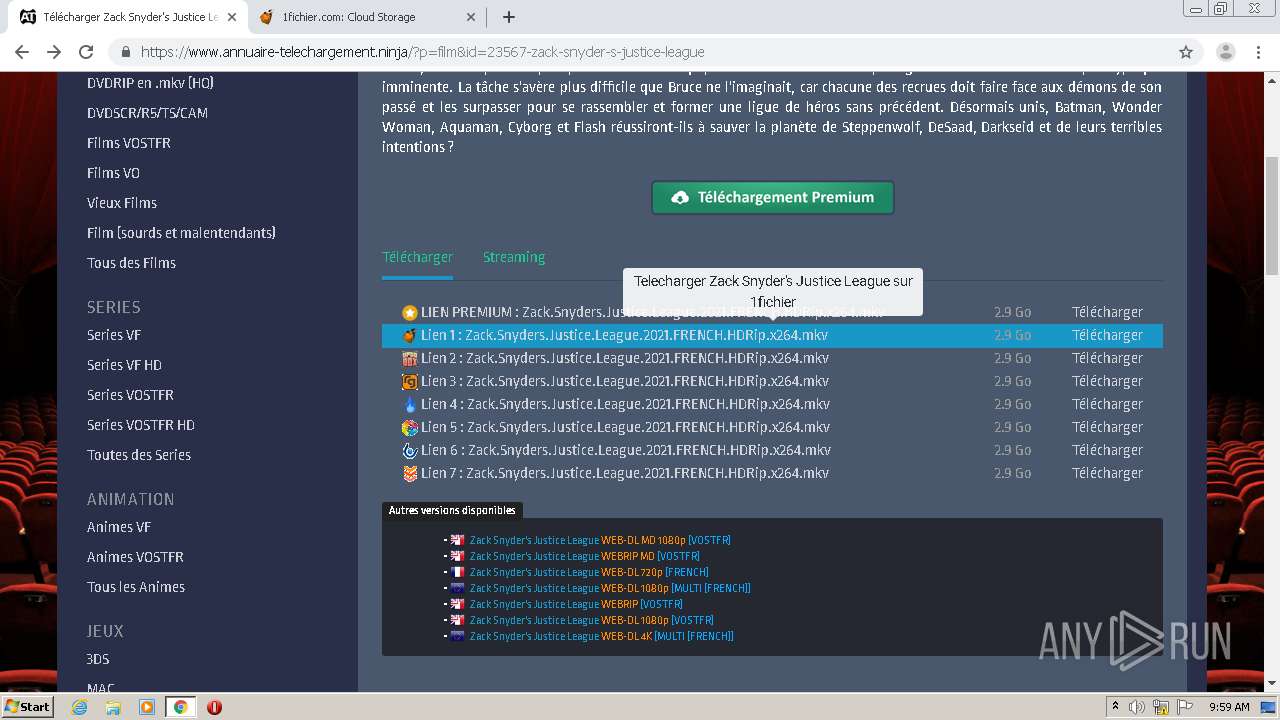Viewport: 1280px width, 720px height.
Task: Open Tous les Animes category
Action: [x=136, y=587]
